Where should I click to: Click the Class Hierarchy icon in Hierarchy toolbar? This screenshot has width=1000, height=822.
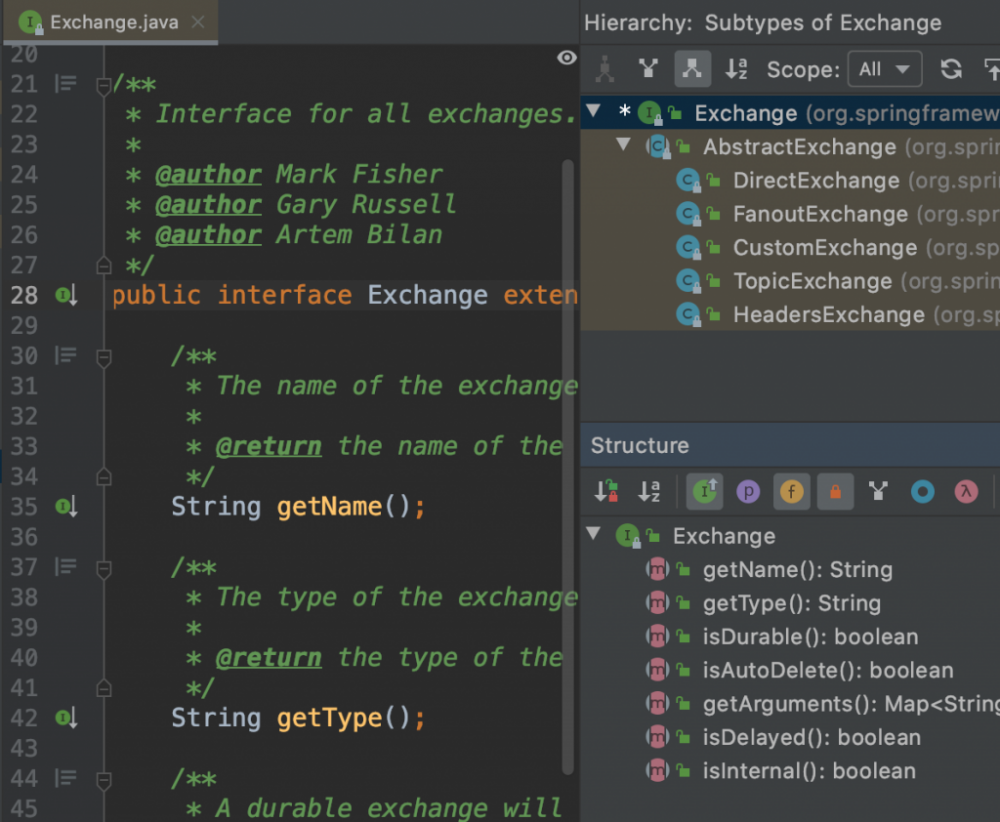click(605, 69)
